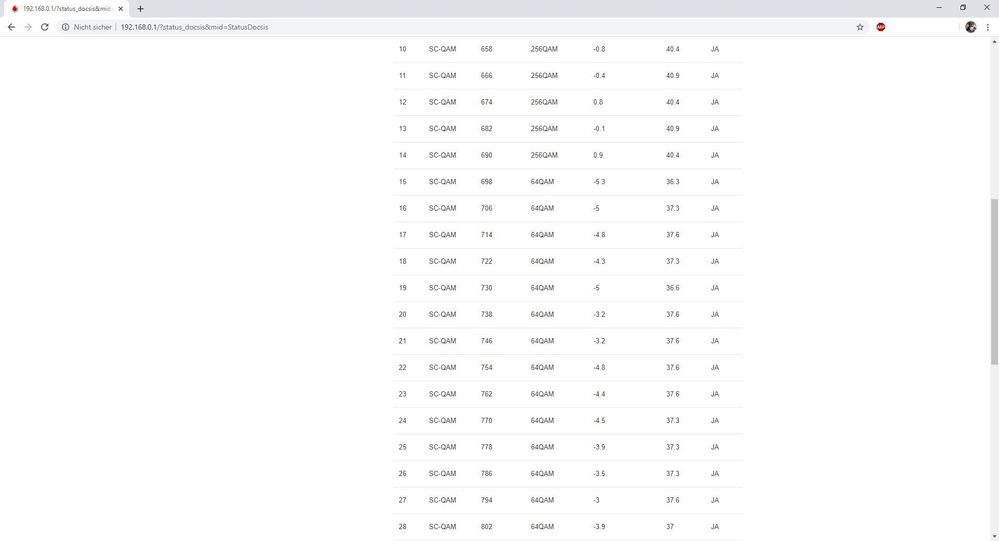Bookmark this page with the star icon
This screenshot has width=999, height=541.
point(859,27)
